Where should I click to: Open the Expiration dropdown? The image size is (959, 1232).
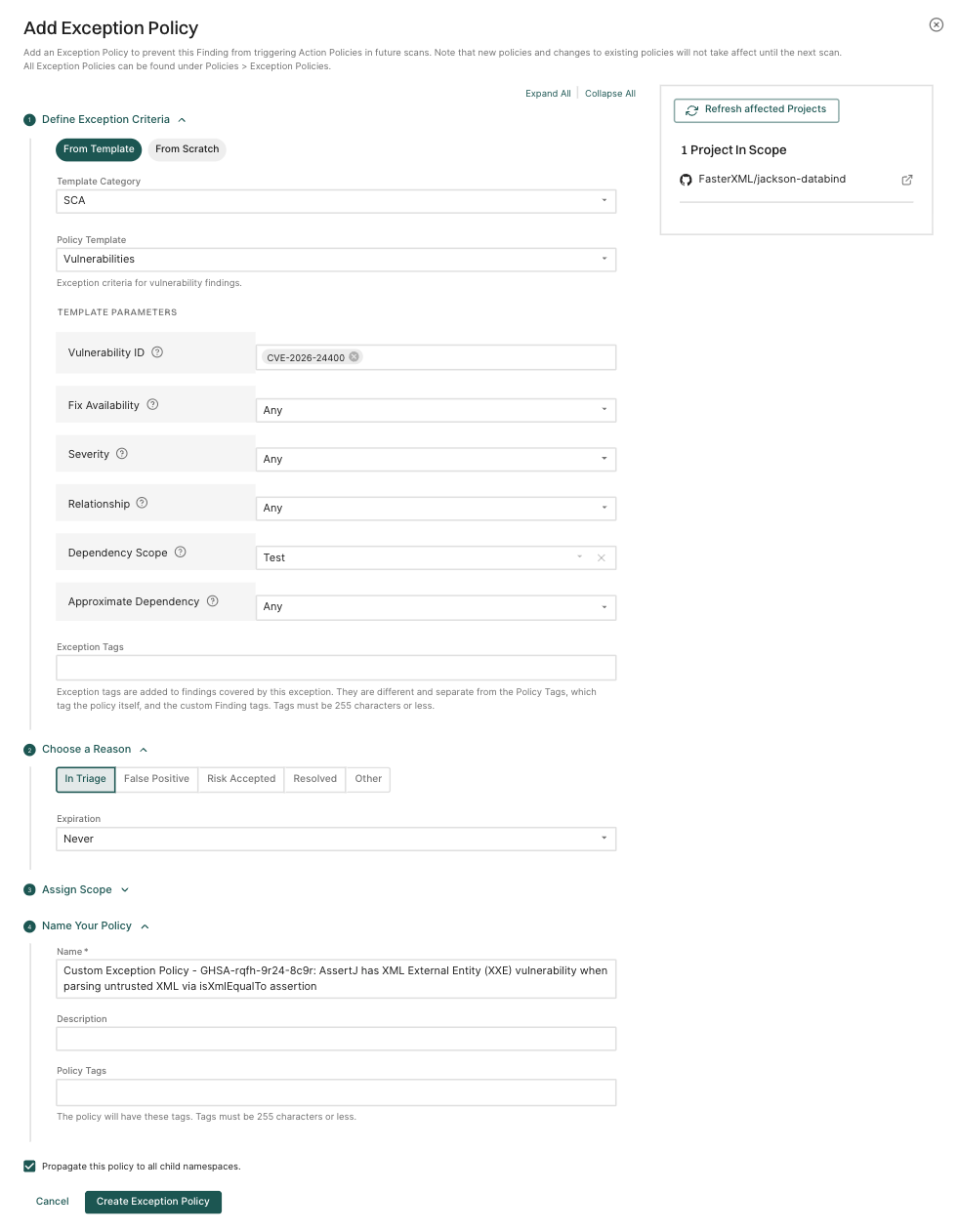(336, 839)
